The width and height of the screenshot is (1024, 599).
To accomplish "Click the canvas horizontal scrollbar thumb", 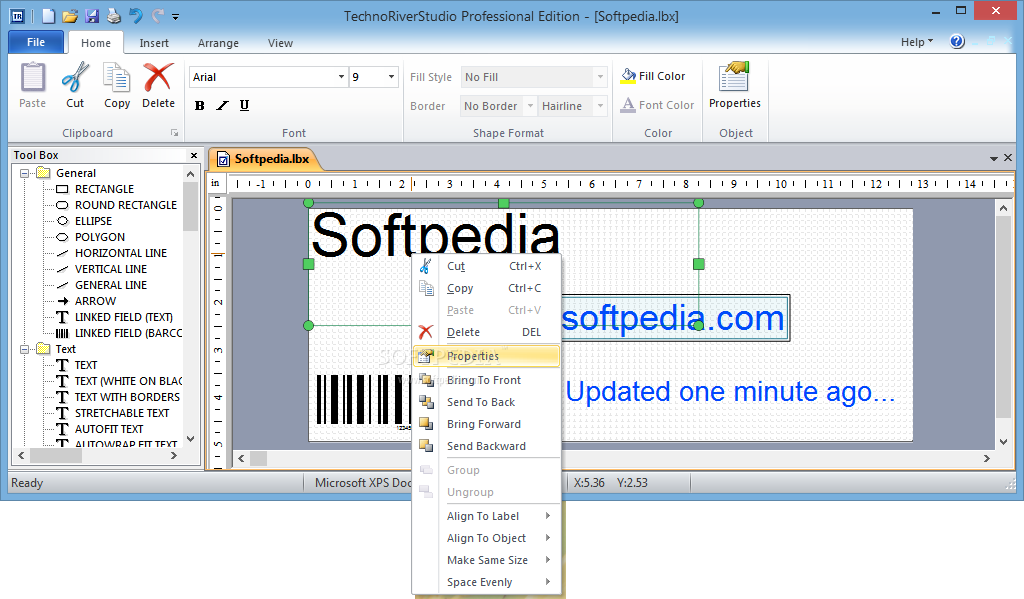I will point(259,459).
